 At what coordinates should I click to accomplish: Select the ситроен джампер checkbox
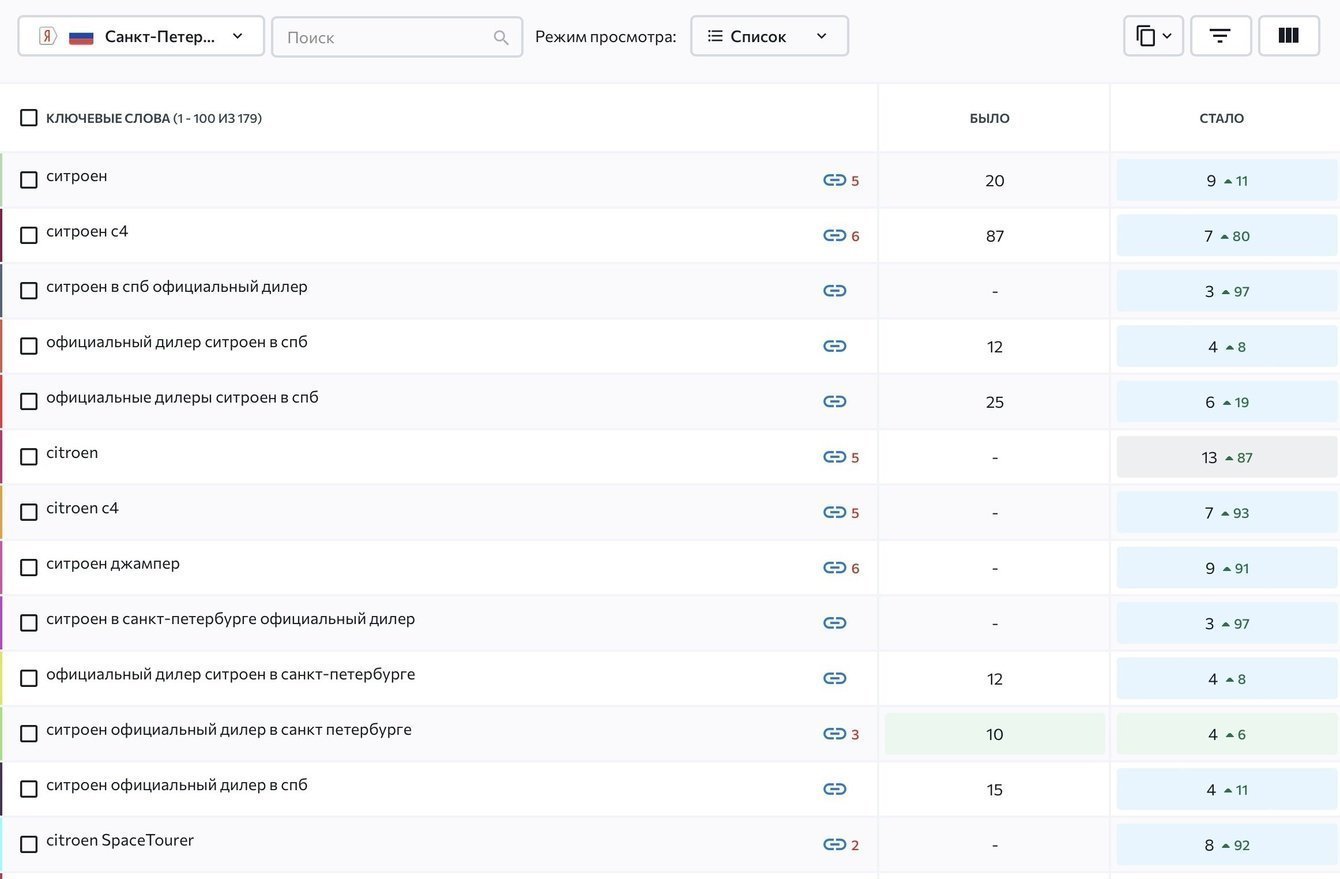tap(29, 567)
